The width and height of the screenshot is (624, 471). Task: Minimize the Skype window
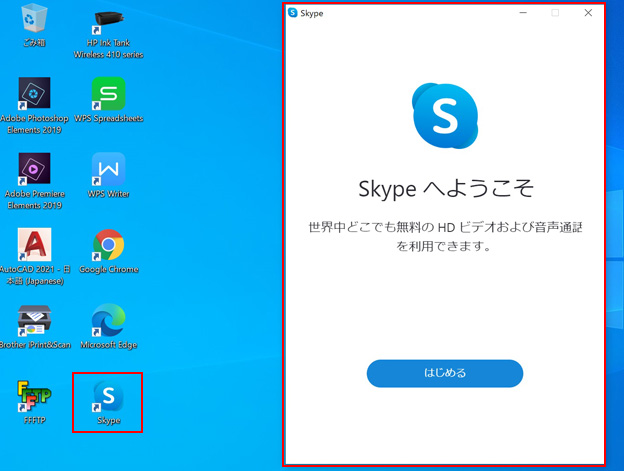coord(523,13)
